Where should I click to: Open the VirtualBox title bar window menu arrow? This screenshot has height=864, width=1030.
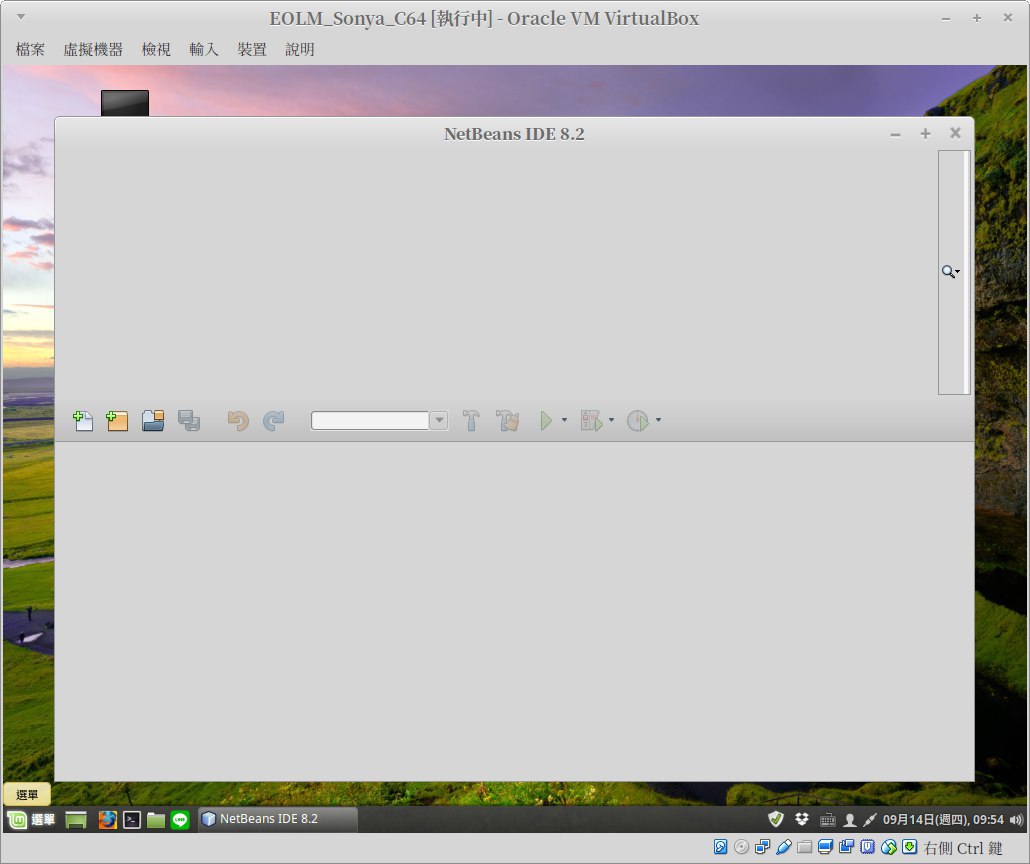20,16
